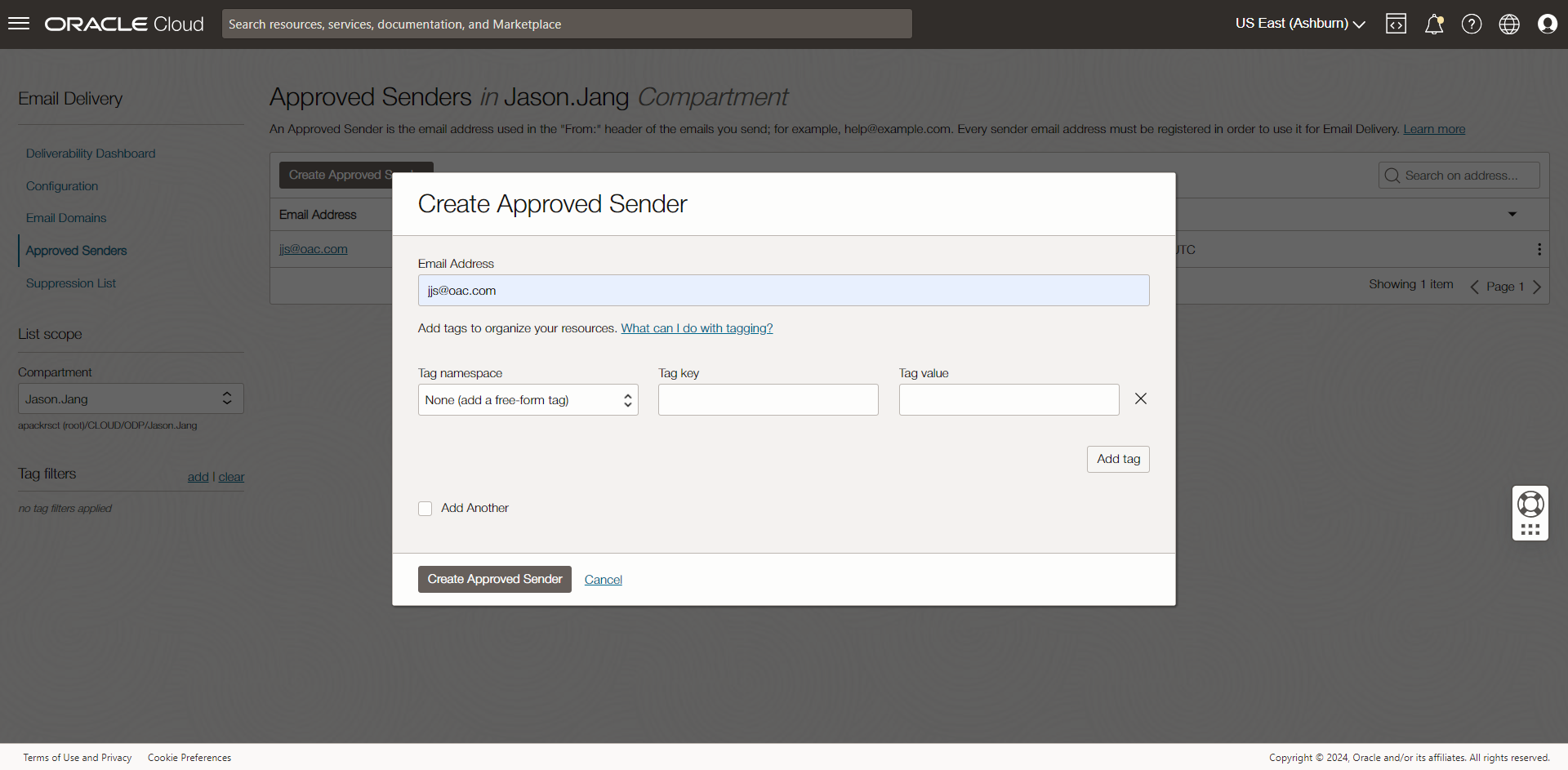Open Email Domains in sidebar

[66, 218]
